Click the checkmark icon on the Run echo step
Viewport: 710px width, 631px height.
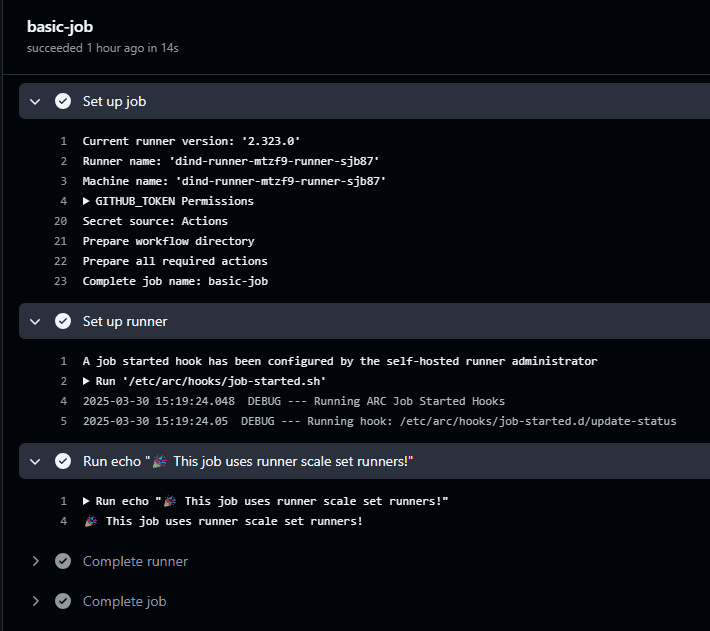[x=63, y=461]
